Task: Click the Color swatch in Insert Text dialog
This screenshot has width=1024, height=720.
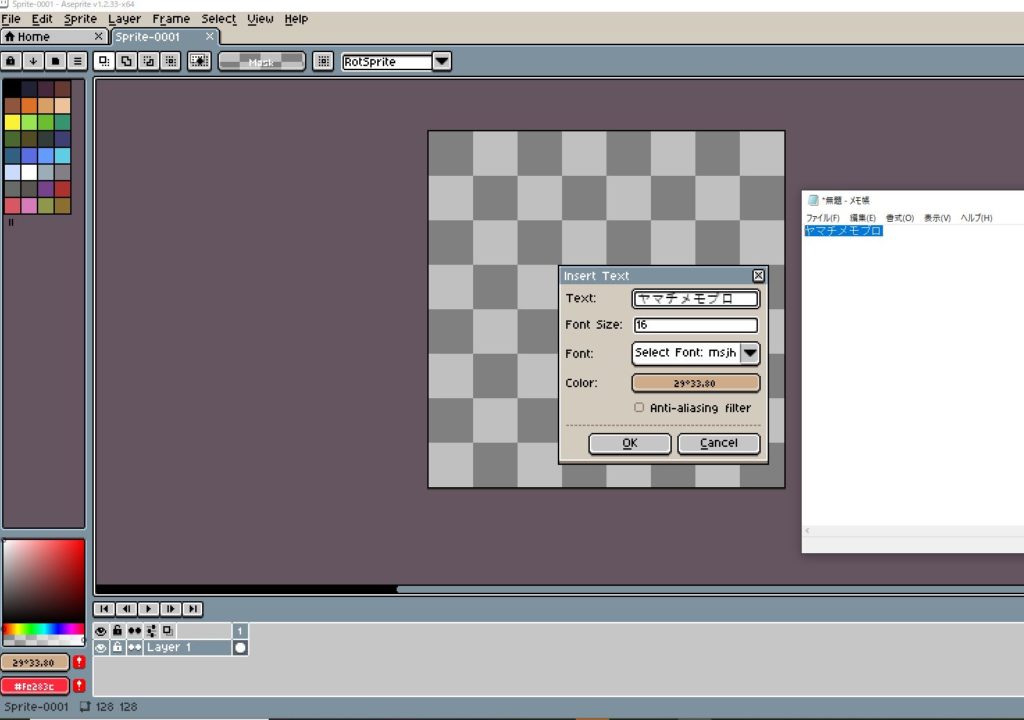Action: [696, 383]
